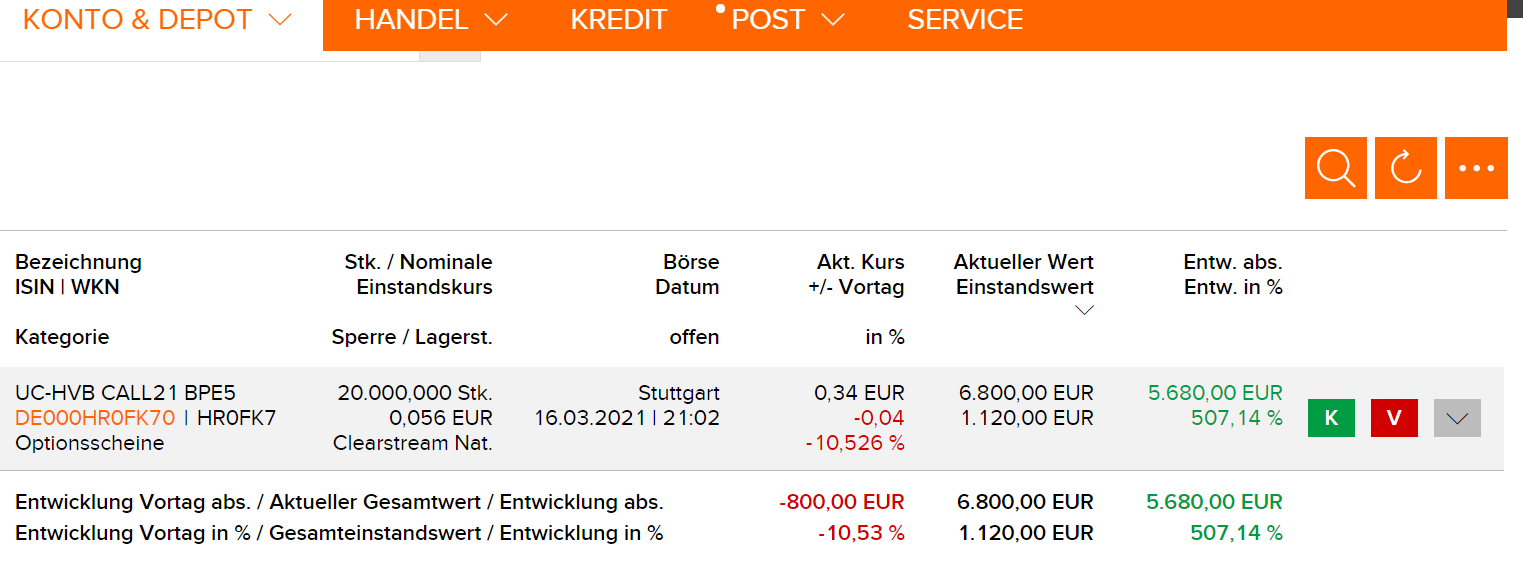
Task: Open the Handel dropdown menu
Action: pos(431,20)
